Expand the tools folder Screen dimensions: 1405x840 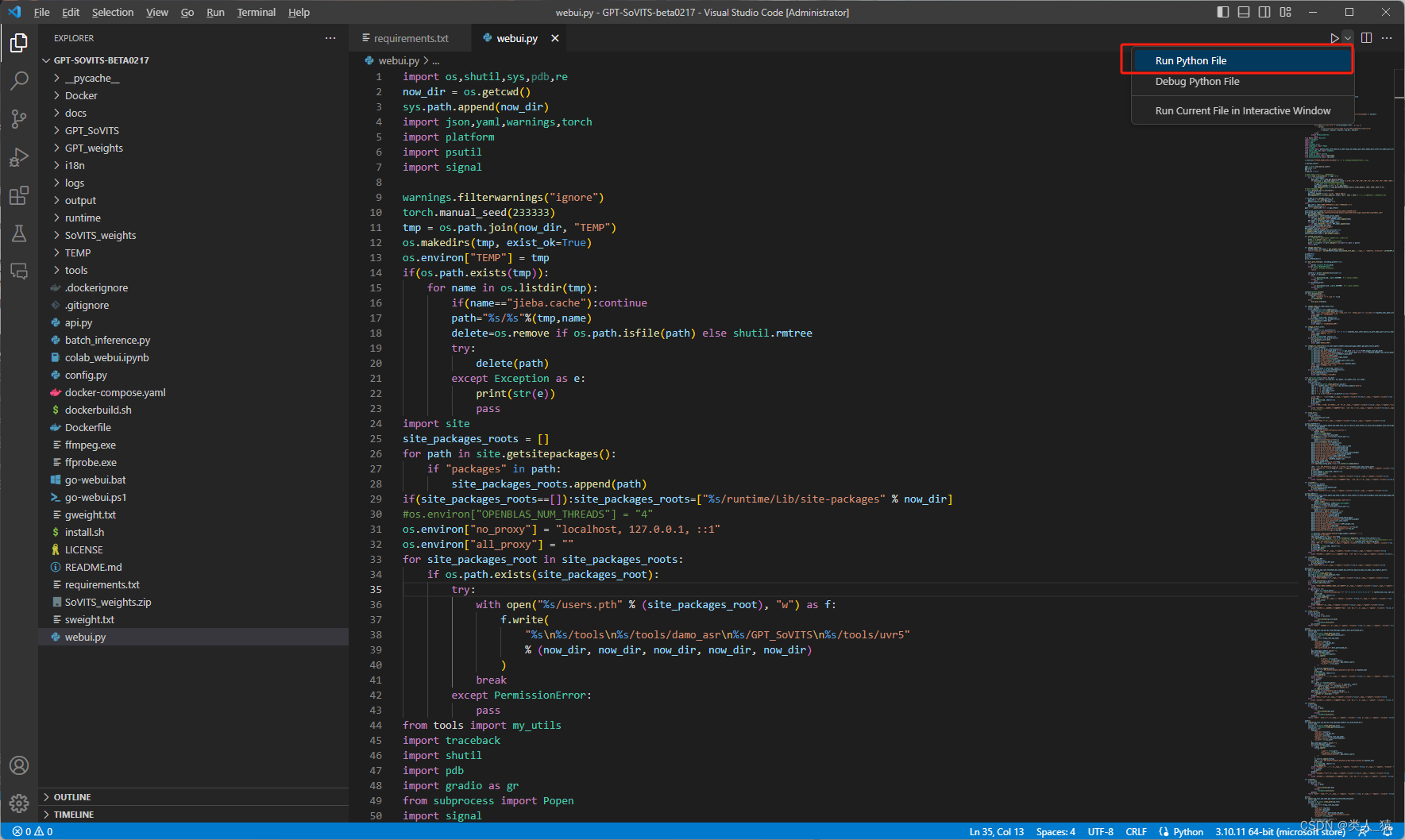195,270
